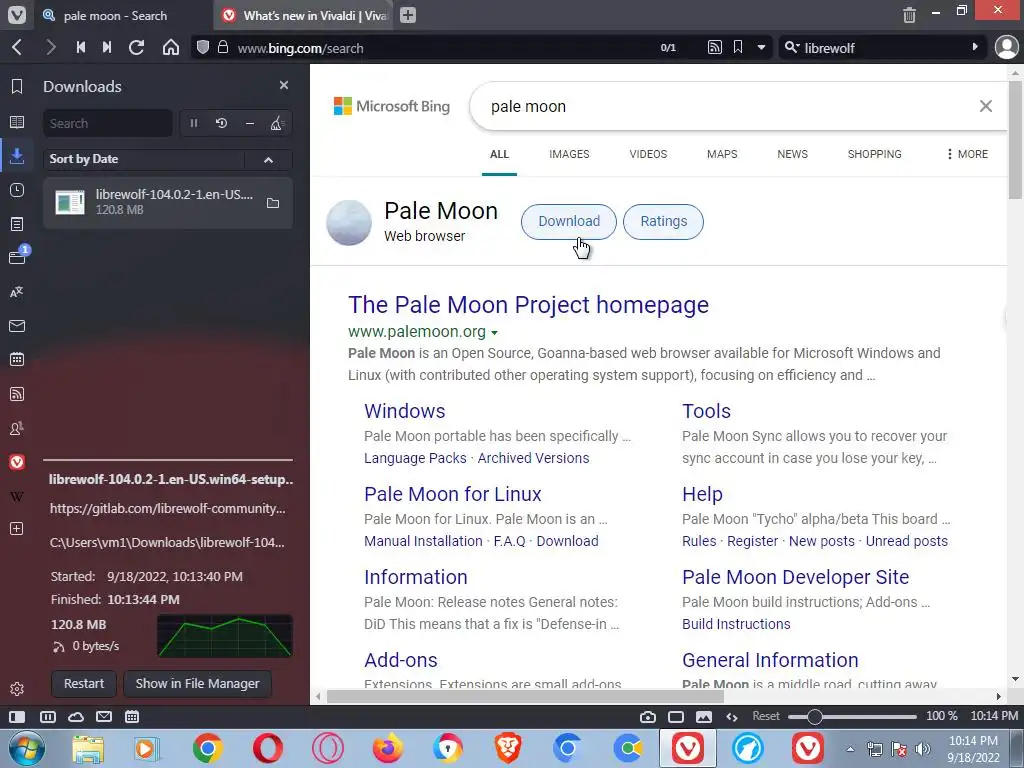Open the Window panel with badge
This screenshot has height=768, width=1024.
point(18,257)
